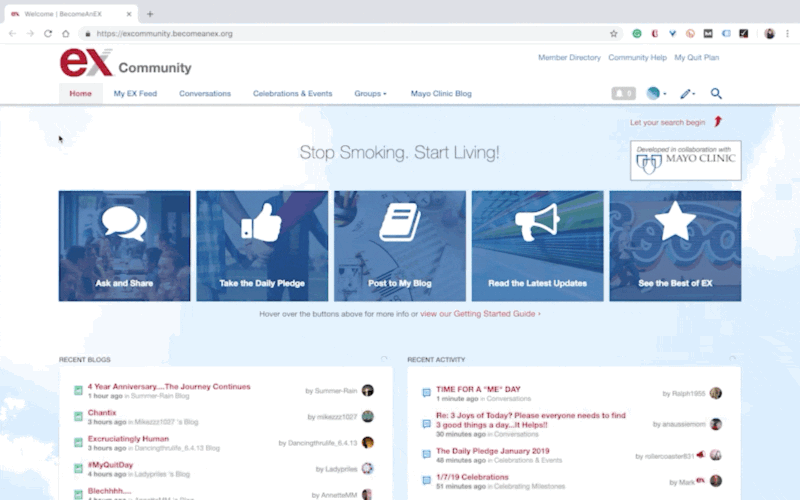Screen dimensions: 800x500
Task: Click mikezzz1027's avatar
Action: (368, 416)
